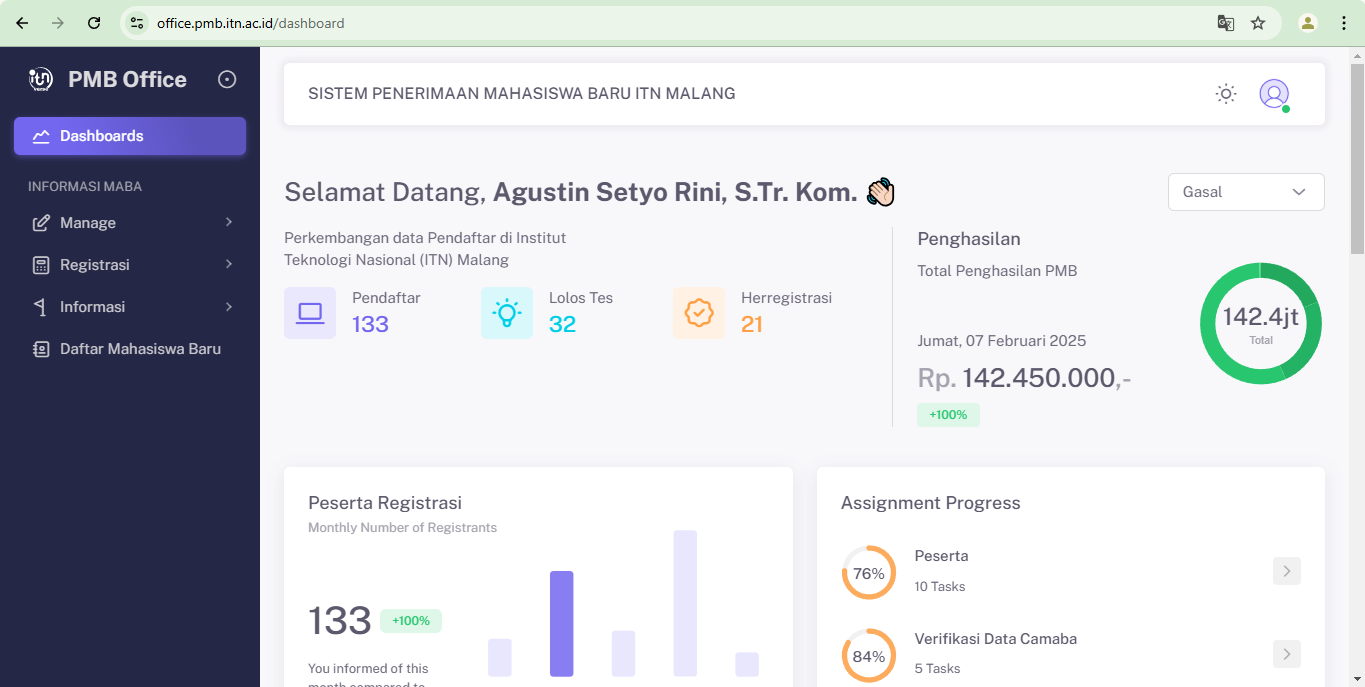
Task: Open the Gasal semester dropdown
Action: click(1246, 192)
